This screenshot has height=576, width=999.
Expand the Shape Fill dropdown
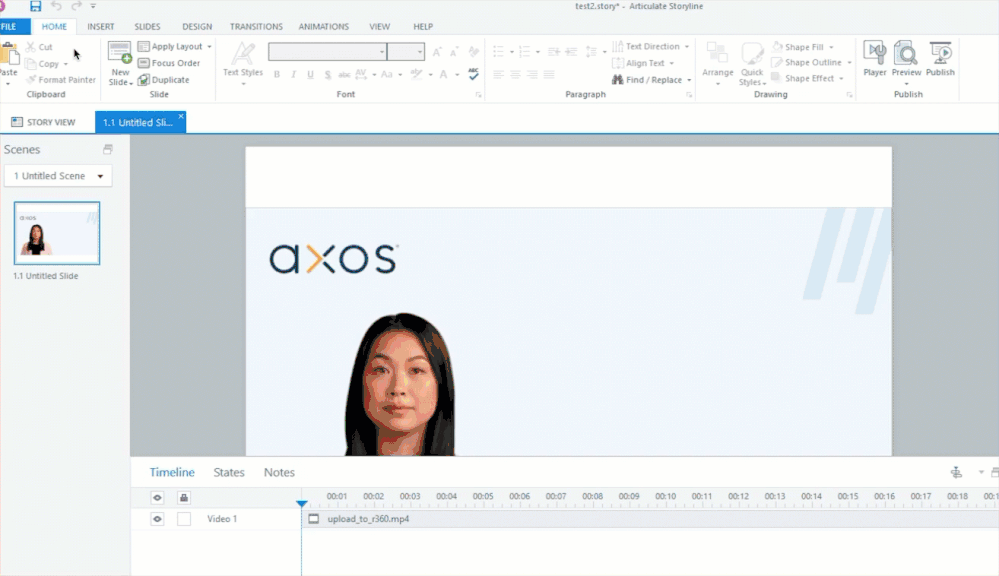click(811, 47)
